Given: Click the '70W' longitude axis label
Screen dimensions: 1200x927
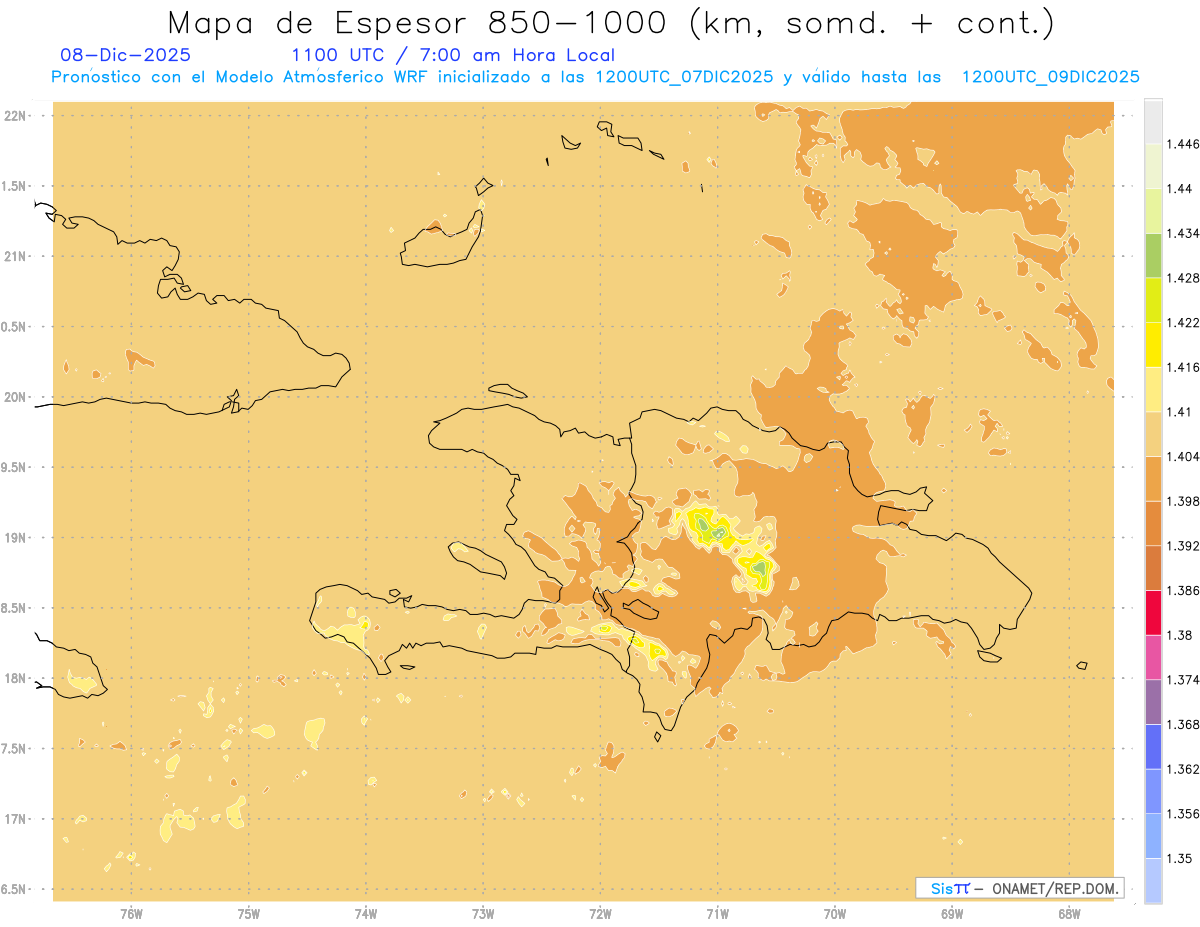Looking at the screenshot, I should [835, 914].
